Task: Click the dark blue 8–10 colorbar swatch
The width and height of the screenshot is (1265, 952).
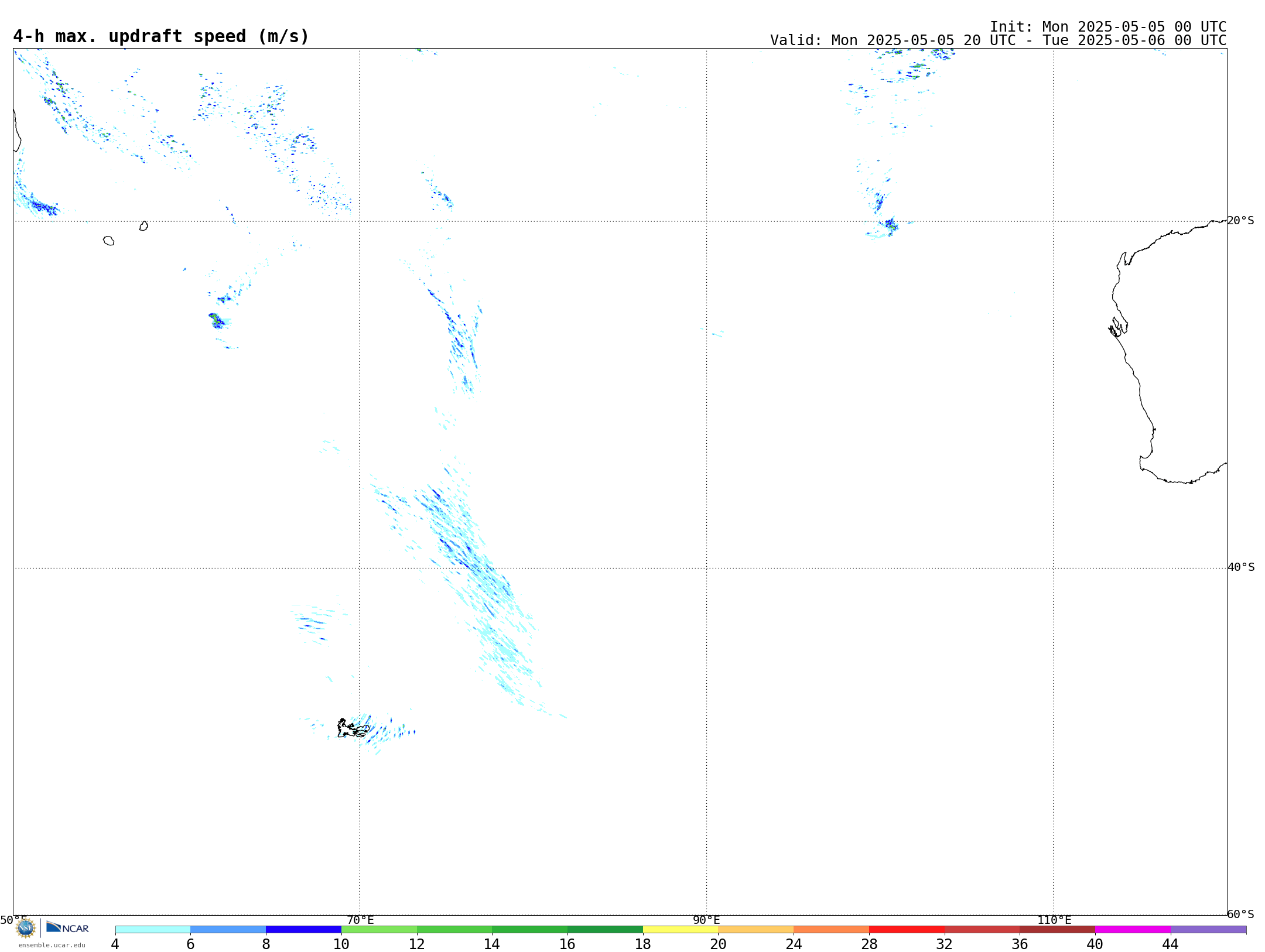Action: 303,929
